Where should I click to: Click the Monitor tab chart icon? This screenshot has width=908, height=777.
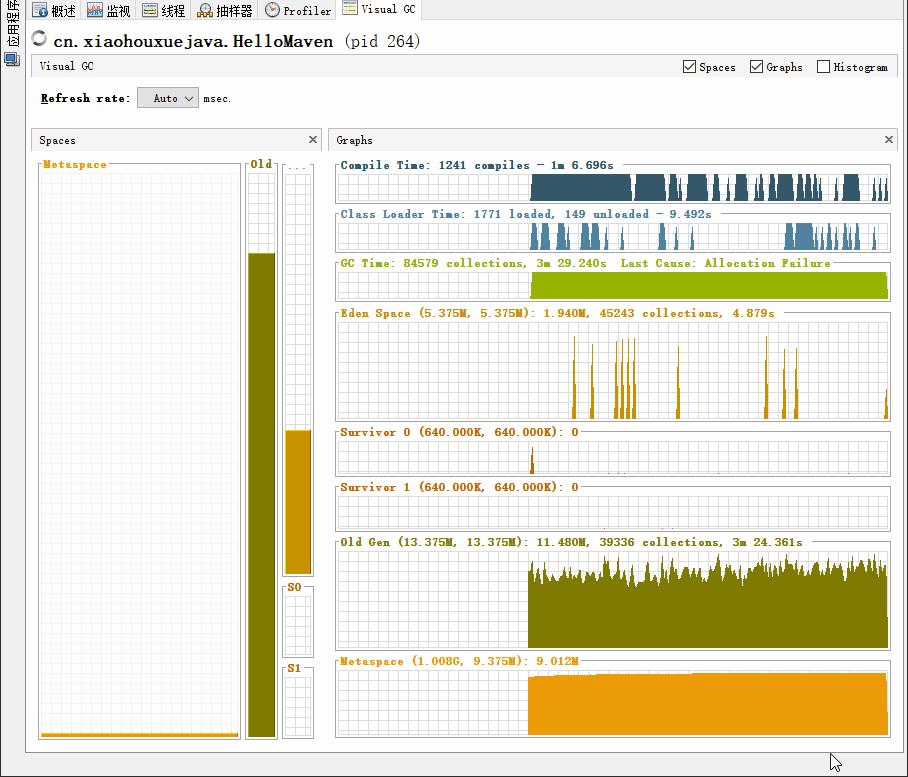coord(94,10)
